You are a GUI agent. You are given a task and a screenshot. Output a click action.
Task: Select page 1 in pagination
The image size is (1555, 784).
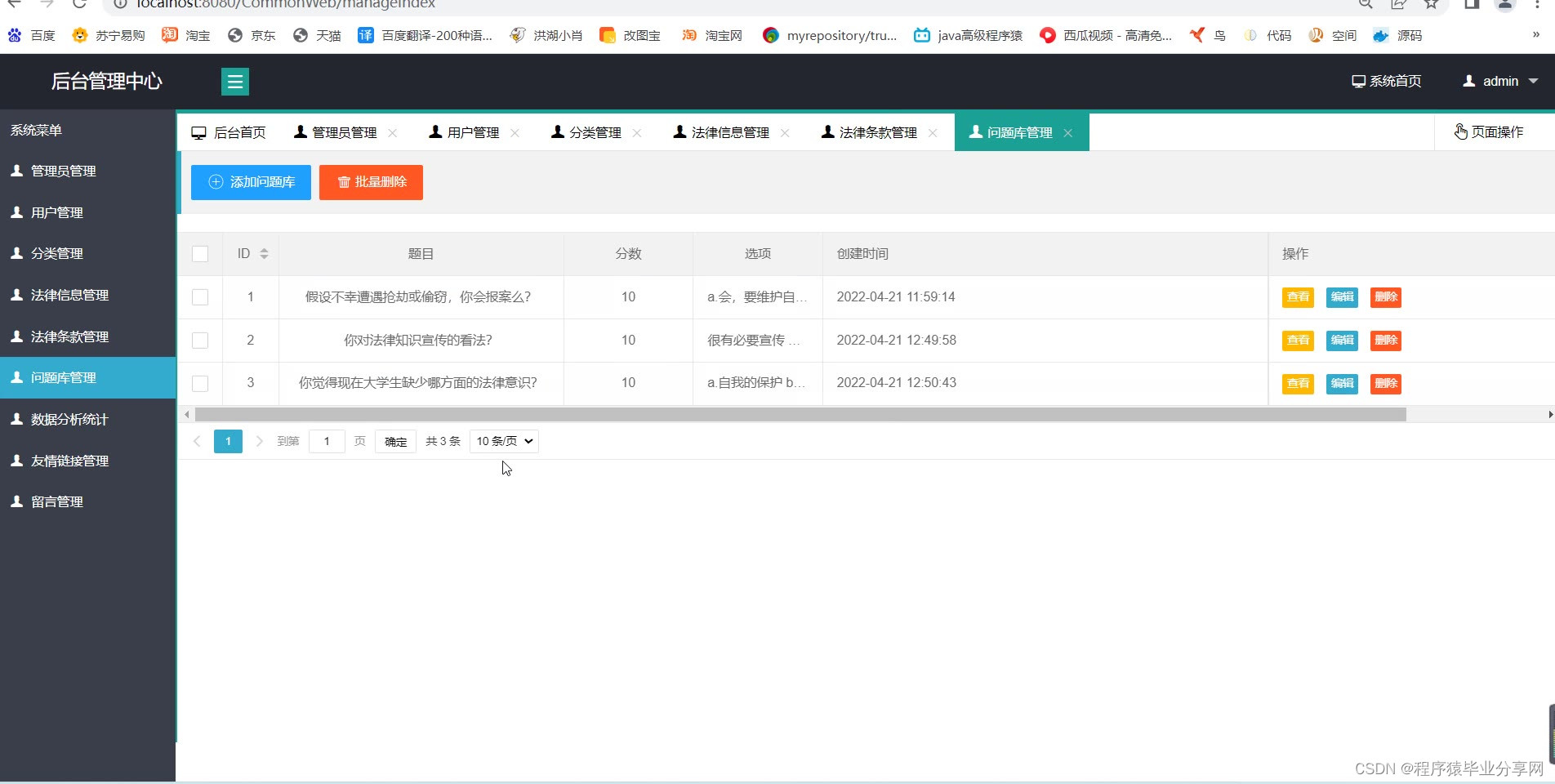point(228,441)
